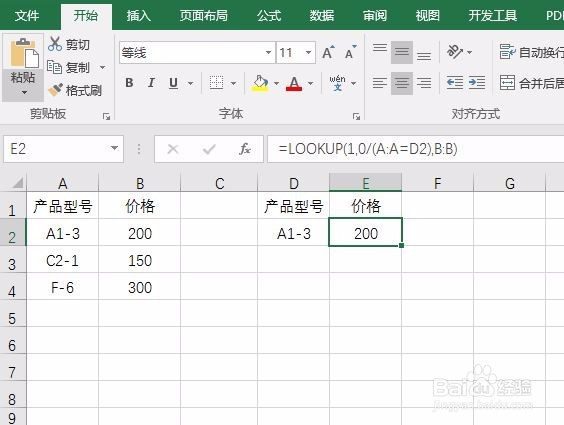The width and height of the screenshot is (564, 425).
Task: Click the phonetic guide wén icon
Action: pyautogui.click(x=337, y=83)
